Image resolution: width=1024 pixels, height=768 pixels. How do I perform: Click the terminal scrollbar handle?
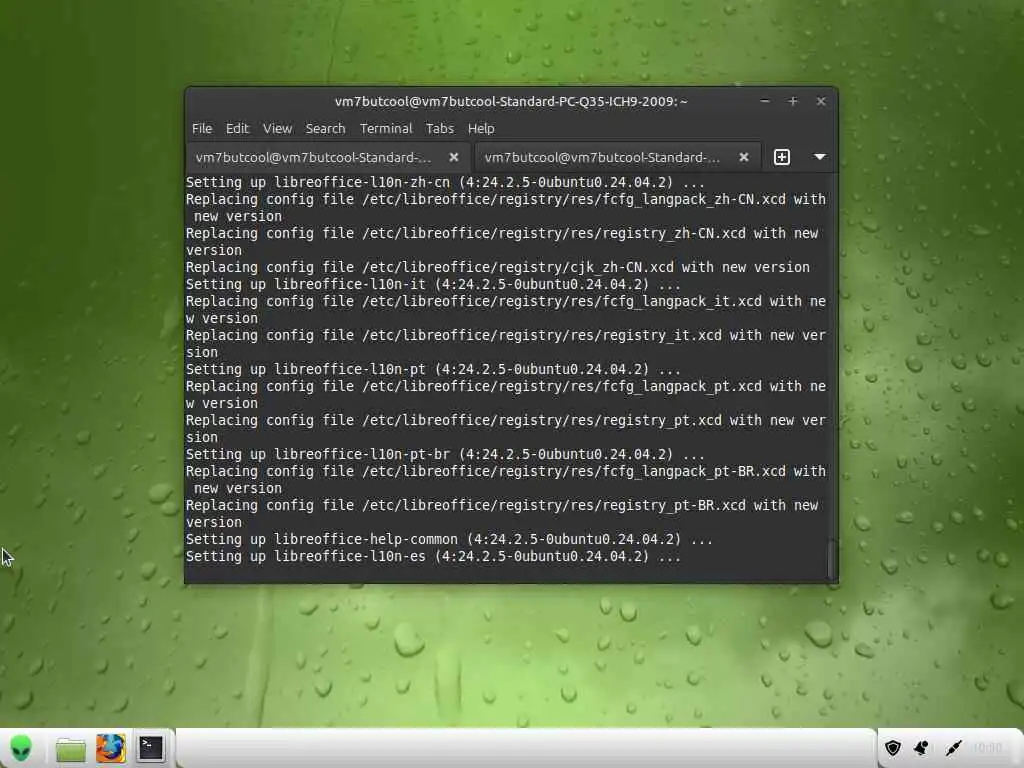[x=831, y=559]
